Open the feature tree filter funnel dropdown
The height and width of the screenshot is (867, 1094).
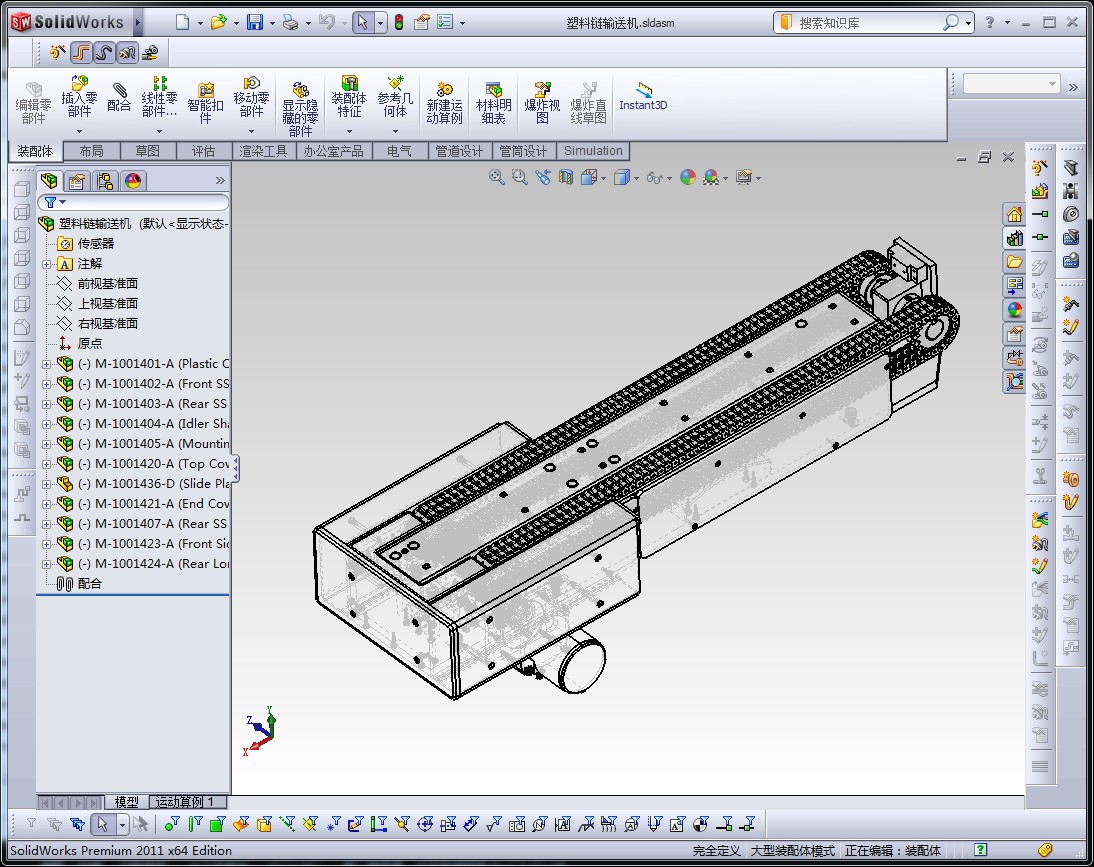click(55, 202)
